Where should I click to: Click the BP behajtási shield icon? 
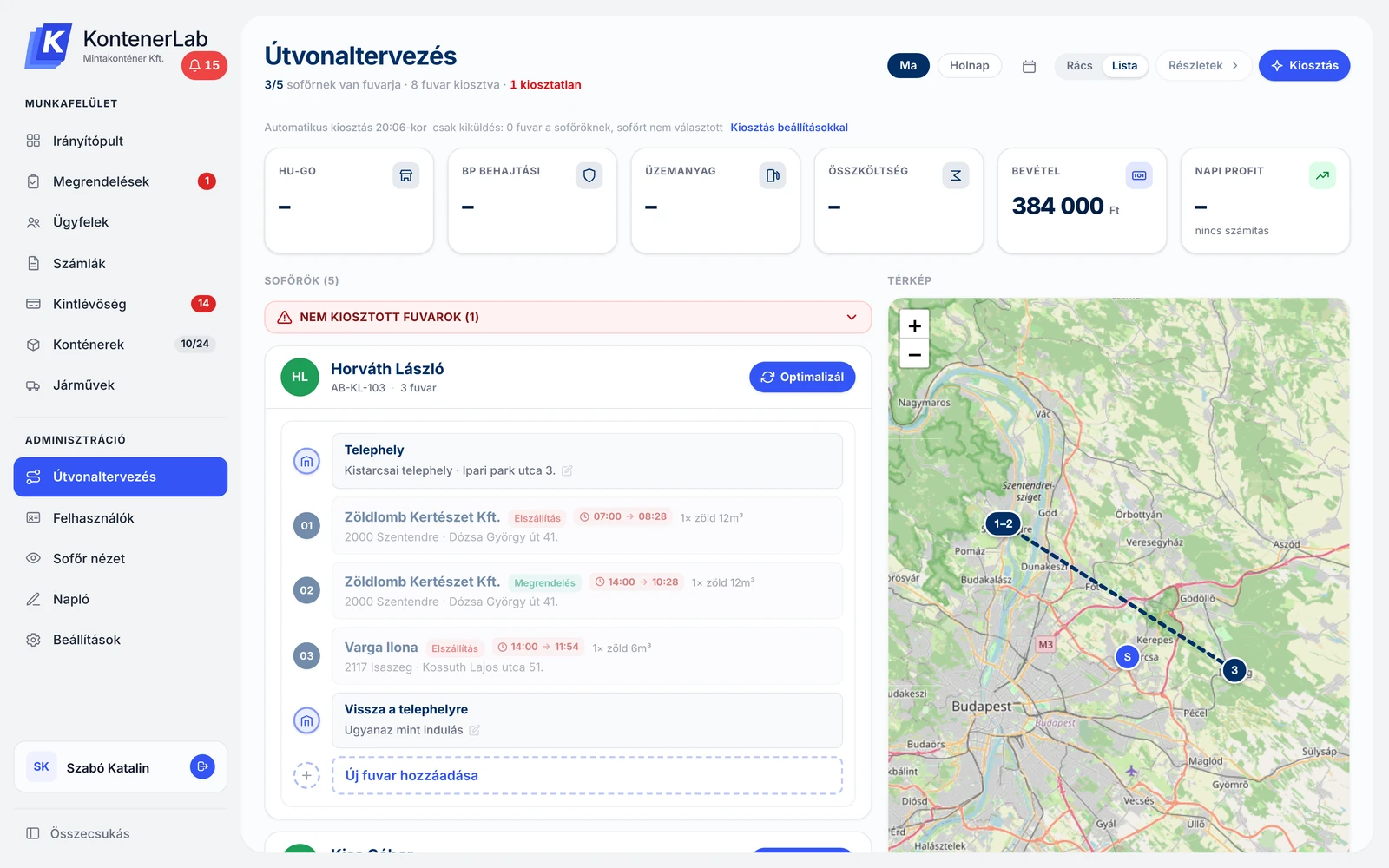pyautogui.click(x=589, y=175)
